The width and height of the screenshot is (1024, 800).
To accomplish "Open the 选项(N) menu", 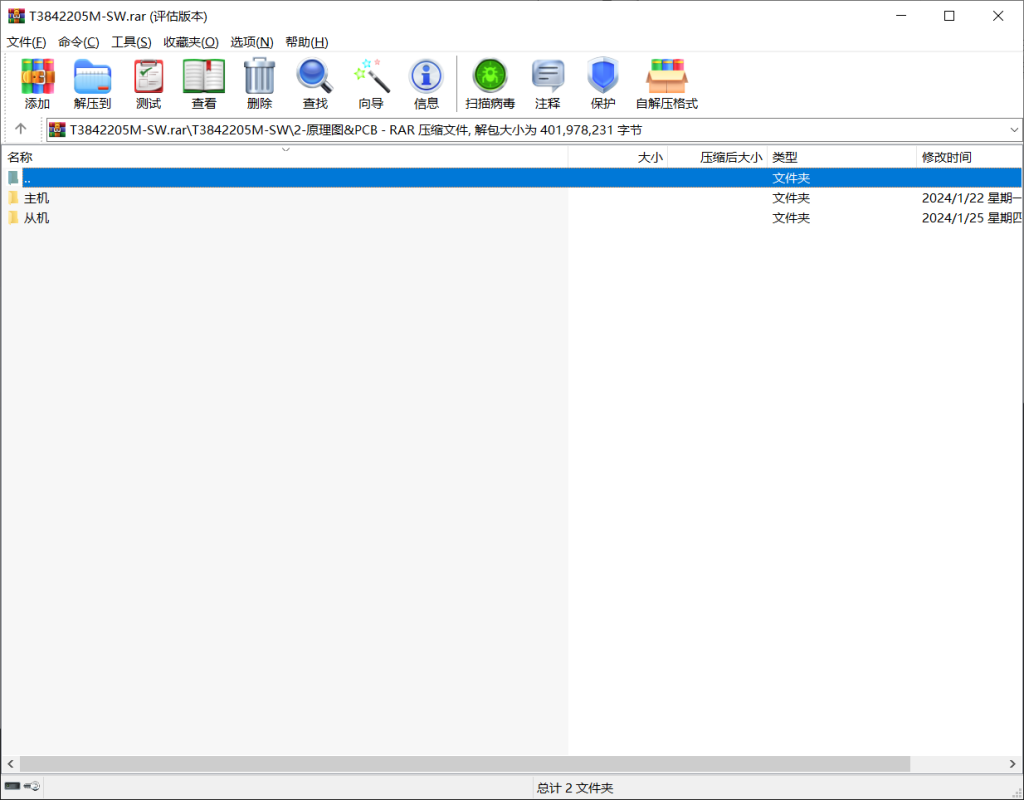I will coord(251,42).
